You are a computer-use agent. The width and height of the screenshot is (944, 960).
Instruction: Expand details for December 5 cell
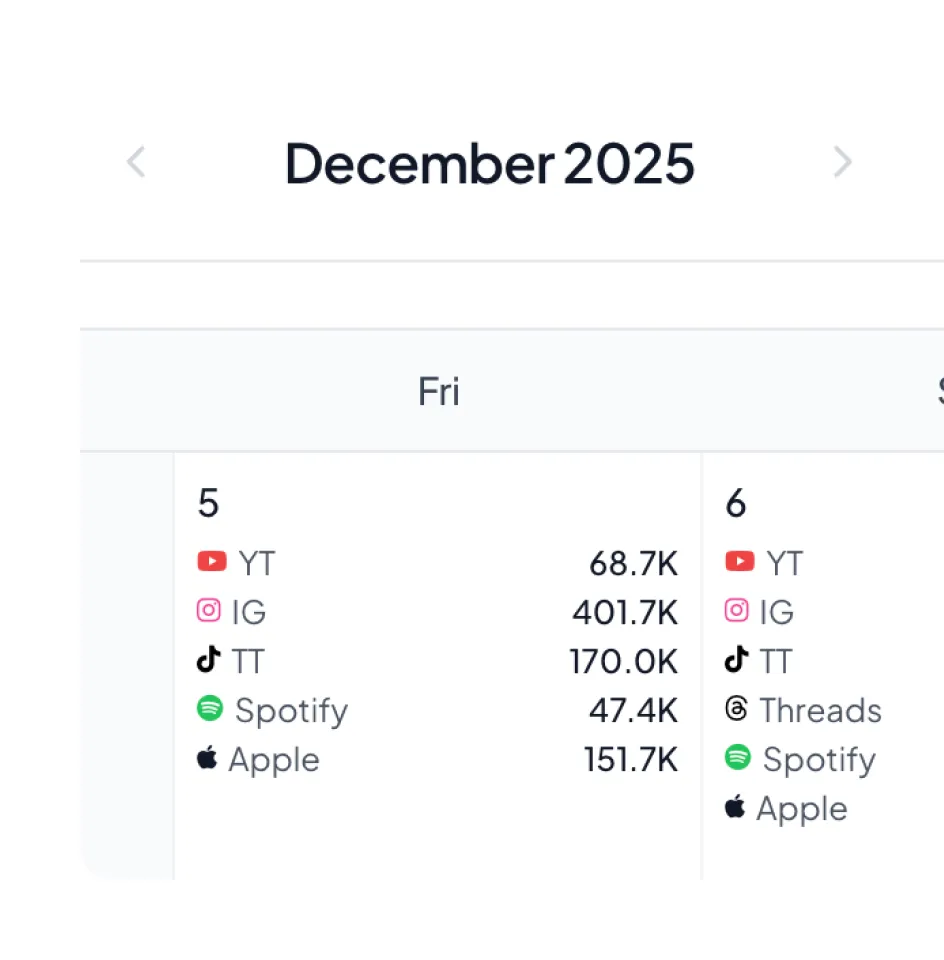pos(438,665)
